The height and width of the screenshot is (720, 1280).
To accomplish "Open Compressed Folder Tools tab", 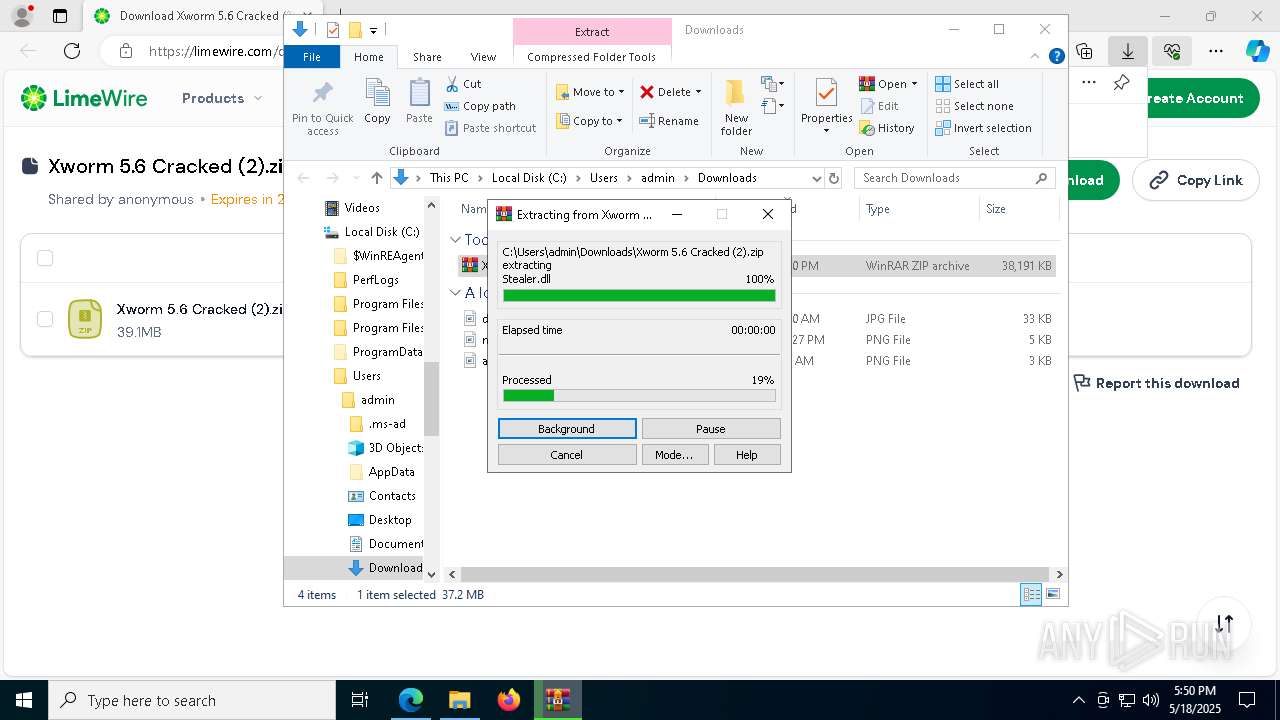I will (x=592, y=57).
